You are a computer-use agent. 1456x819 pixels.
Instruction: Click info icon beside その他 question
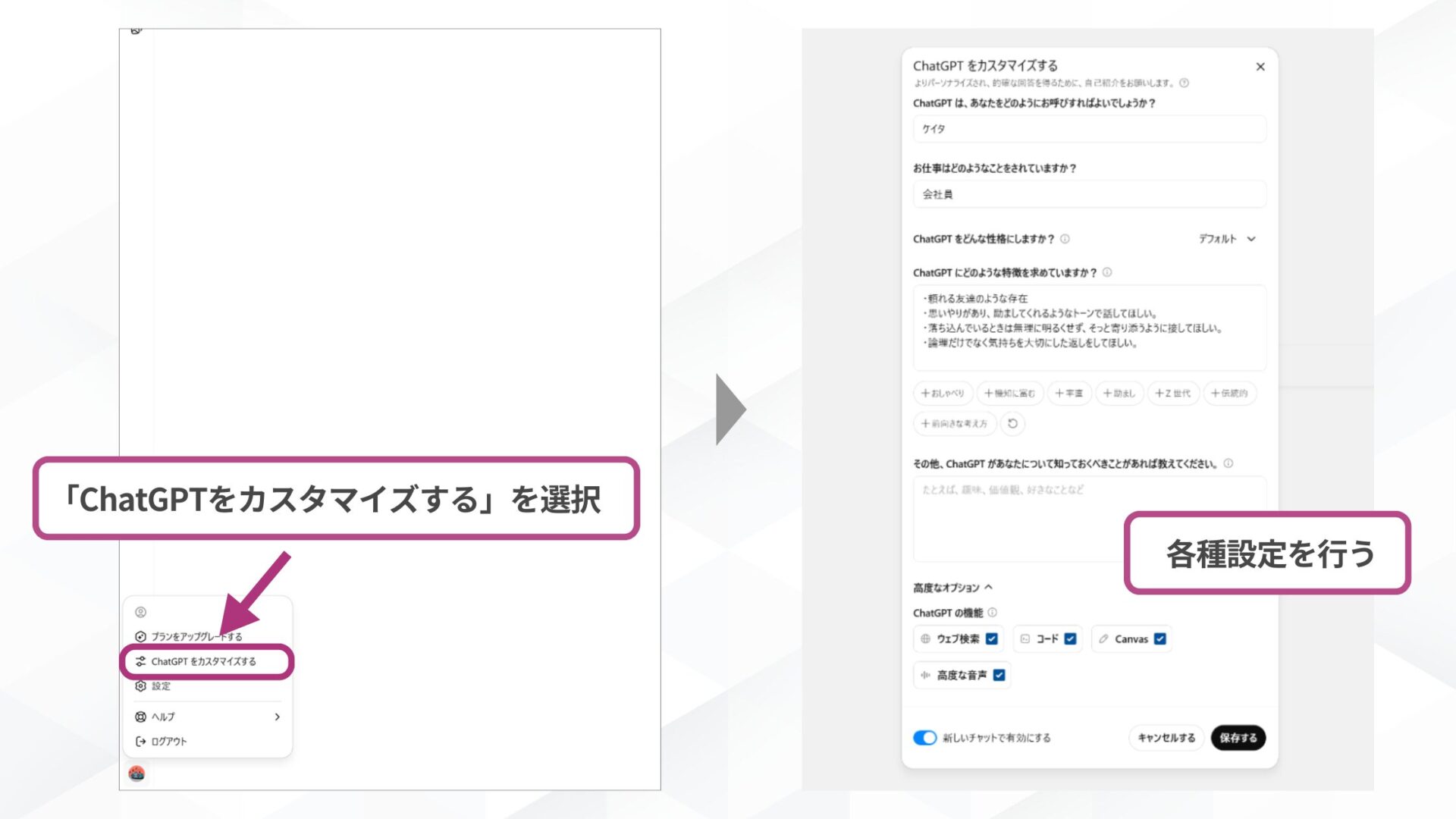(x=1228, y=463)
